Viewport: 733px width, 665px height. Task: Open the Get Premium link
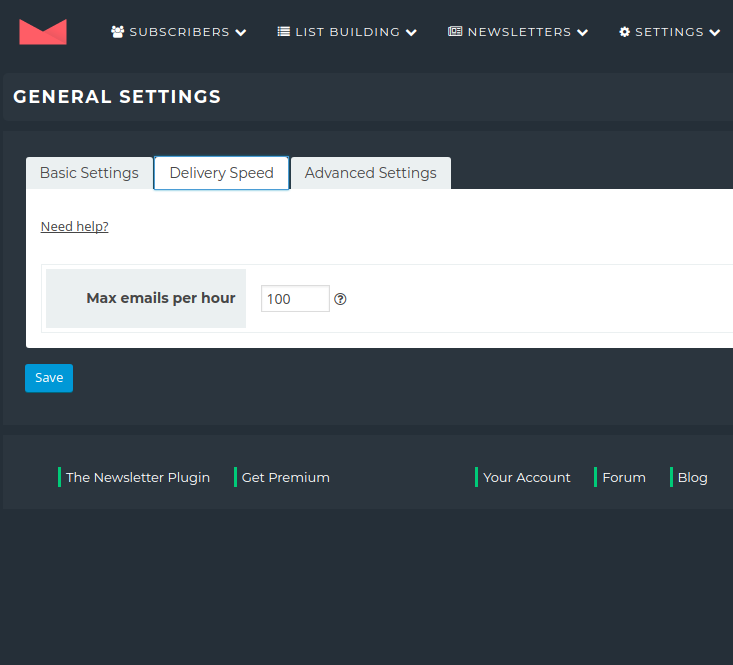(286, 477)
